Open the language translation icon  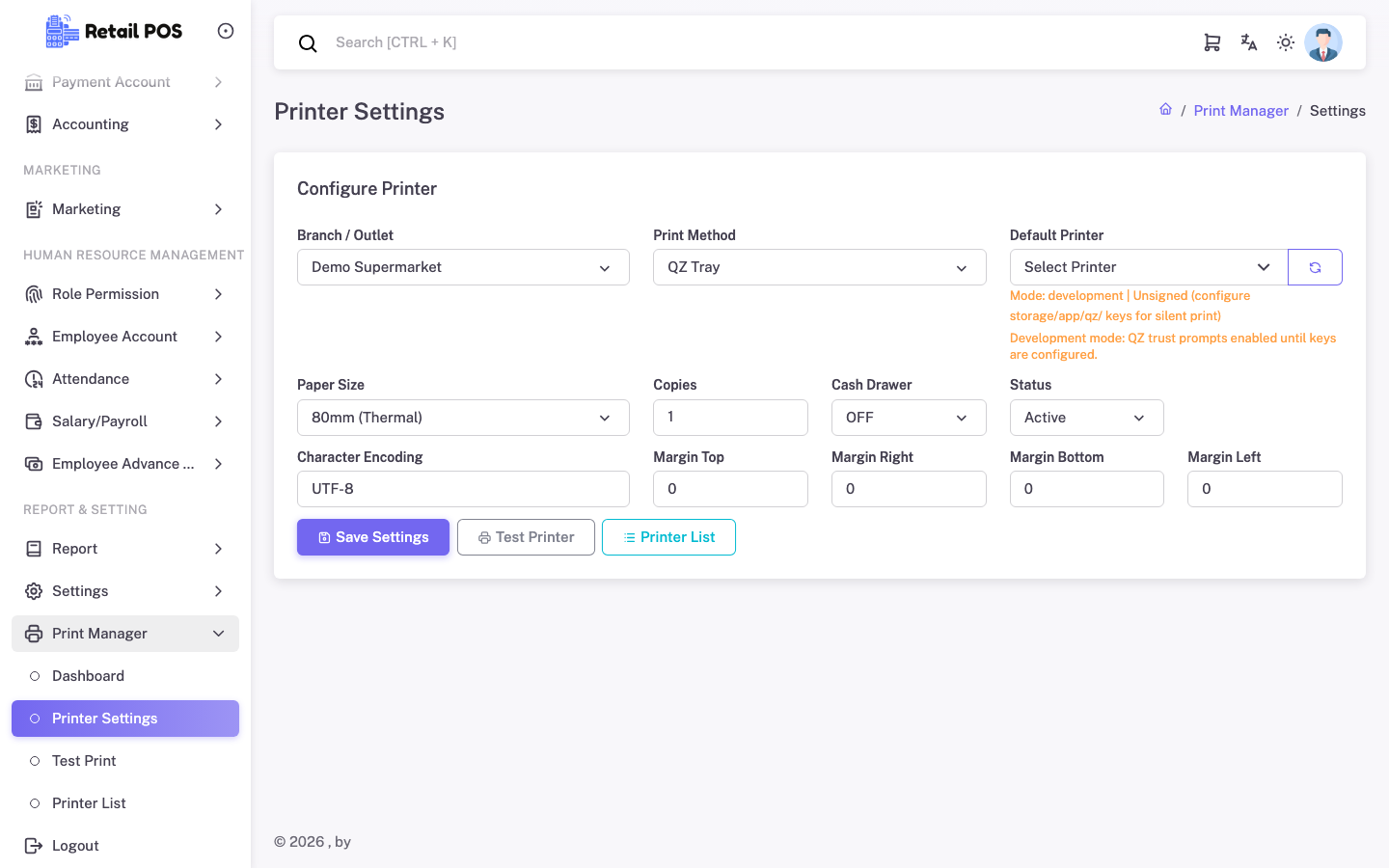[x=1249, y=42]
